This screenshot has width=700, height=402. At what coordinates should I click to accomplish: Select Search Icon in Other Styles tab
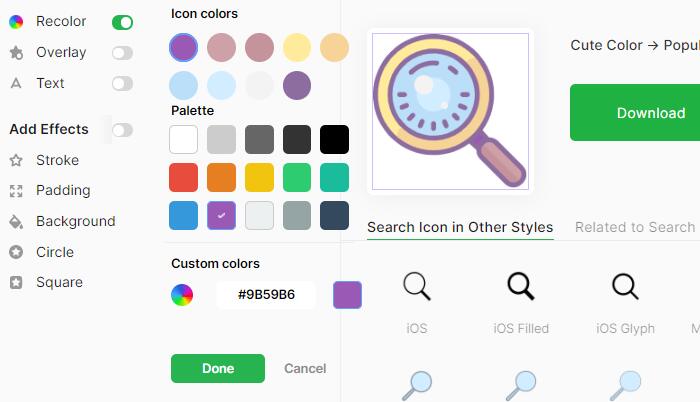tap(460, 227)
